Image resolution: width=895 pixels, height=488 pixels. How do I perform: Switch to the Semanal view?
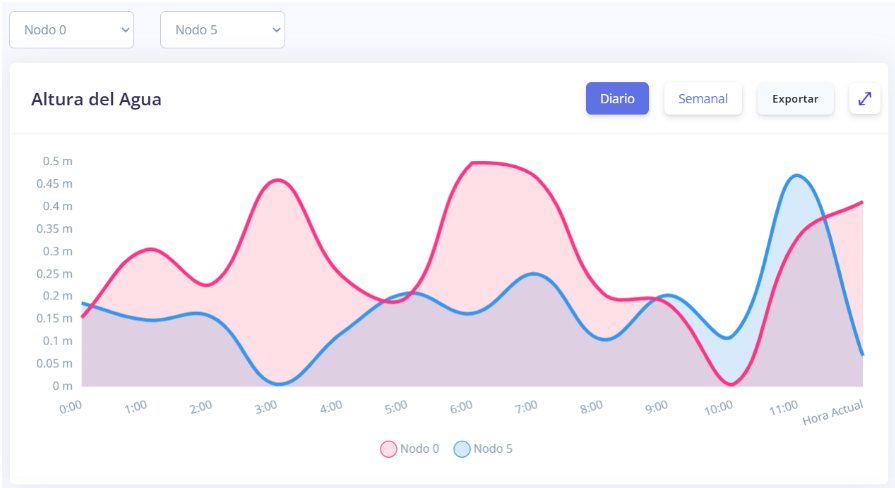(x=703, y=99)
